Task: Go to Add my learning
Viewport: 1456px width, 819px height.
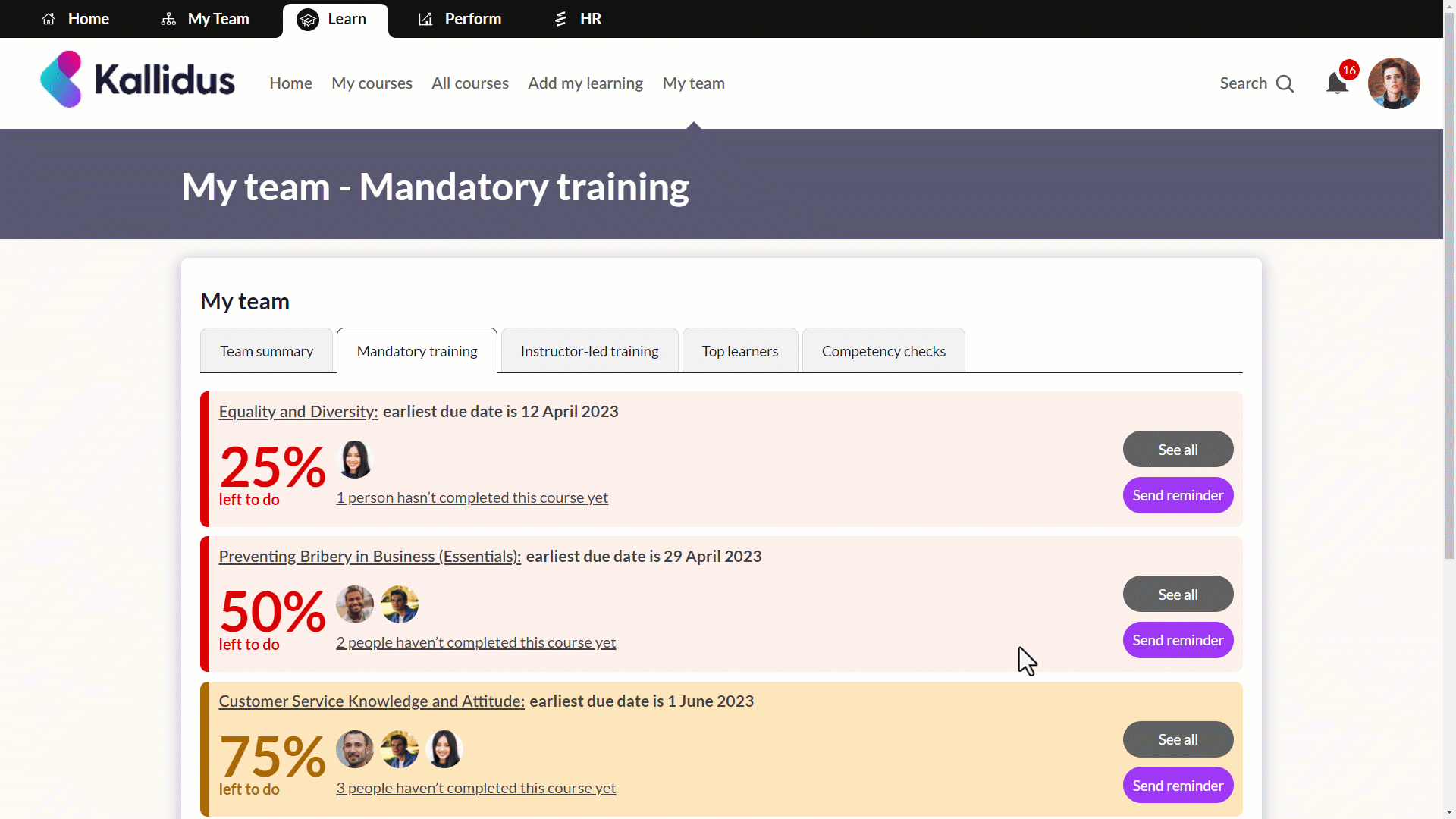Action: 585,83
